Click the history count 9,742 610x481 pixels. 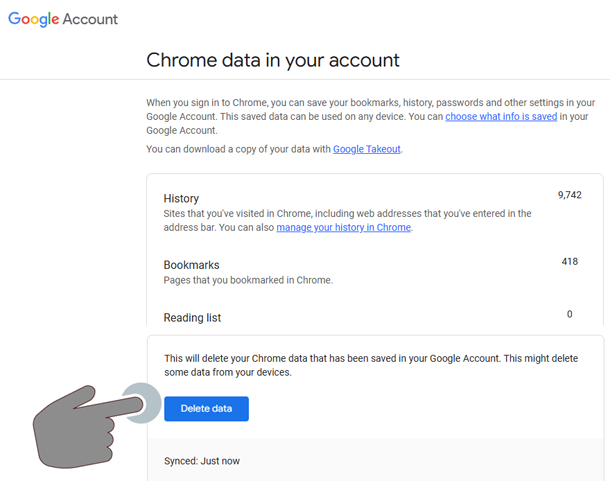pyautogui.click(x=570, y=195)
